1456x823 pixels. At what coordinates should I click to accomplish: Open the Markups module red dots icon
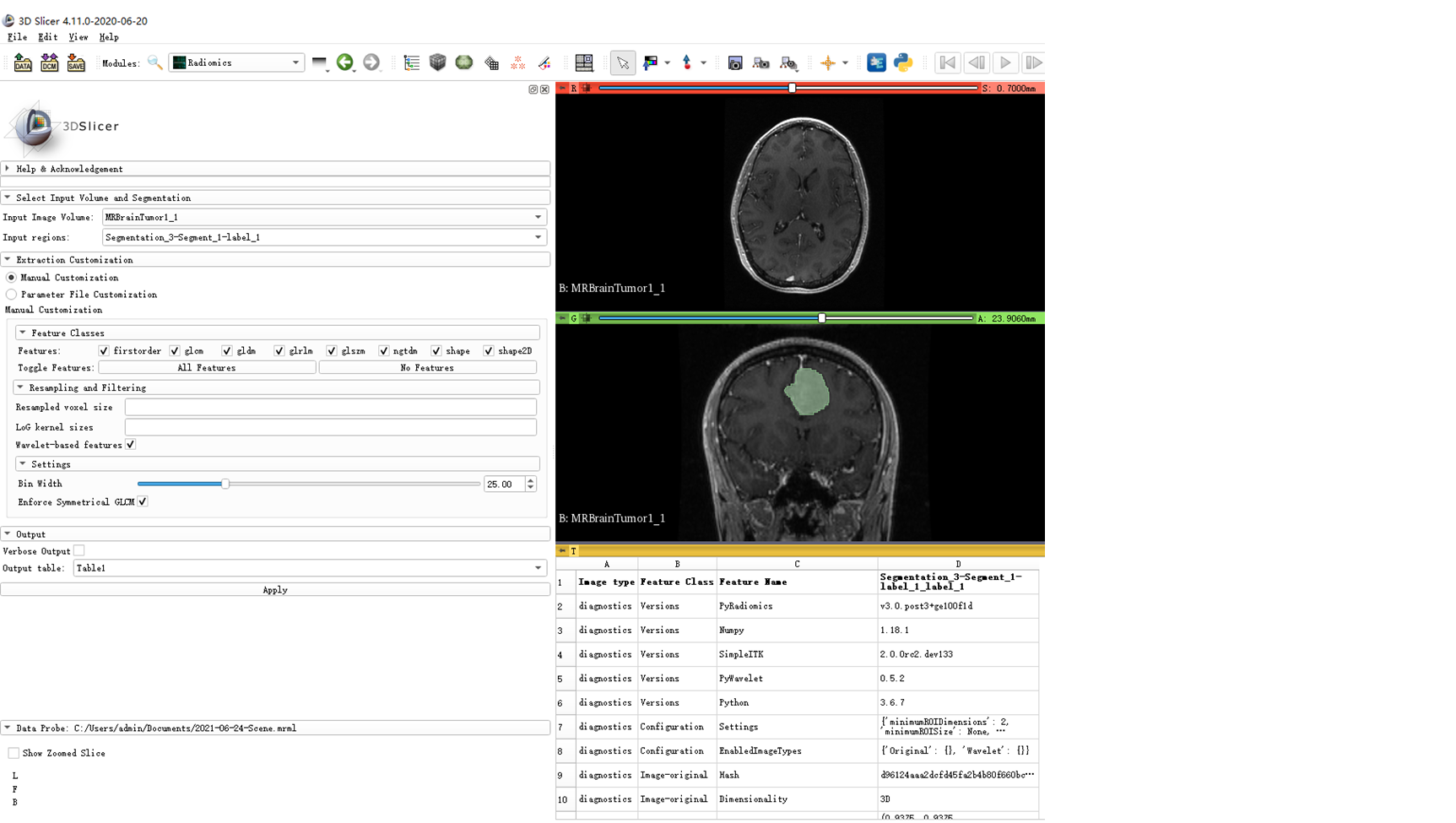tap(517, 62)
